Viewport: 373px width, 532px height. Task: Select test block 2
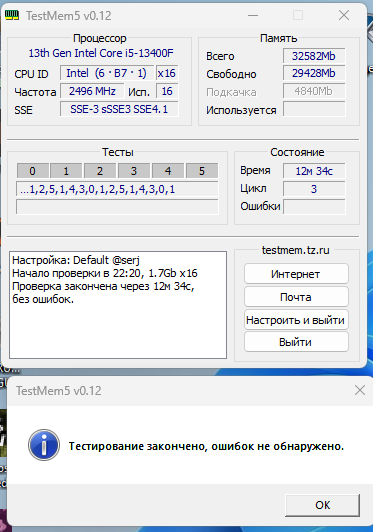pyautogui.click(x=100, y=171)
